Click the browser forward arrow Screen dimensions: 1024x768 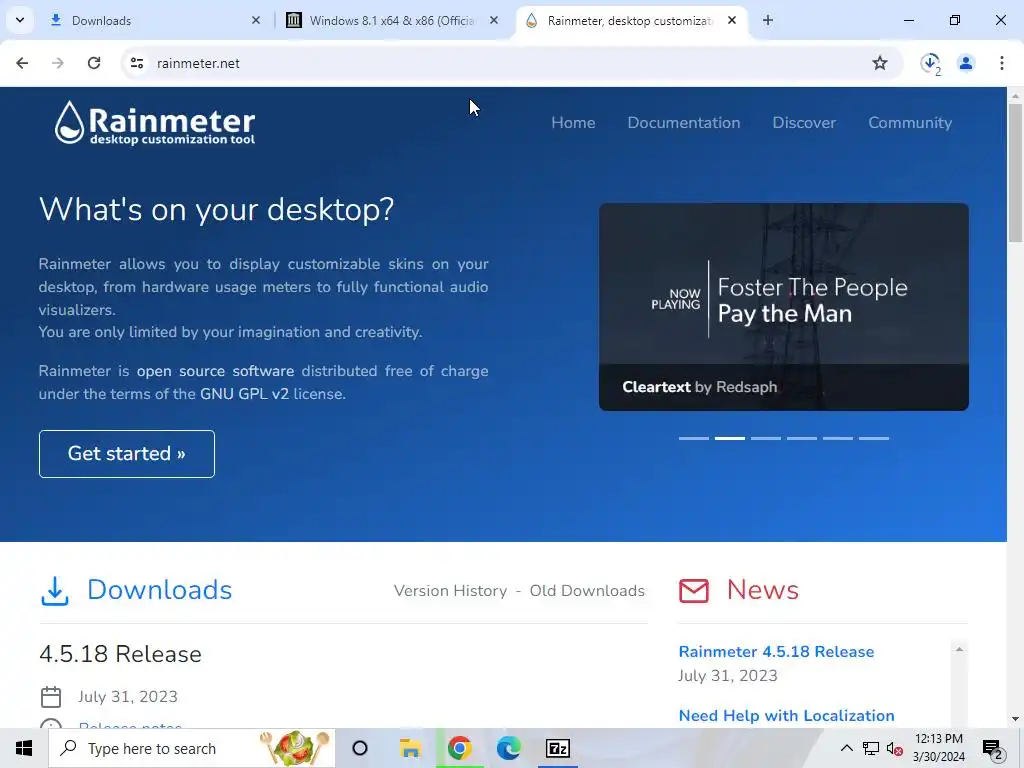tap(58, 63)
